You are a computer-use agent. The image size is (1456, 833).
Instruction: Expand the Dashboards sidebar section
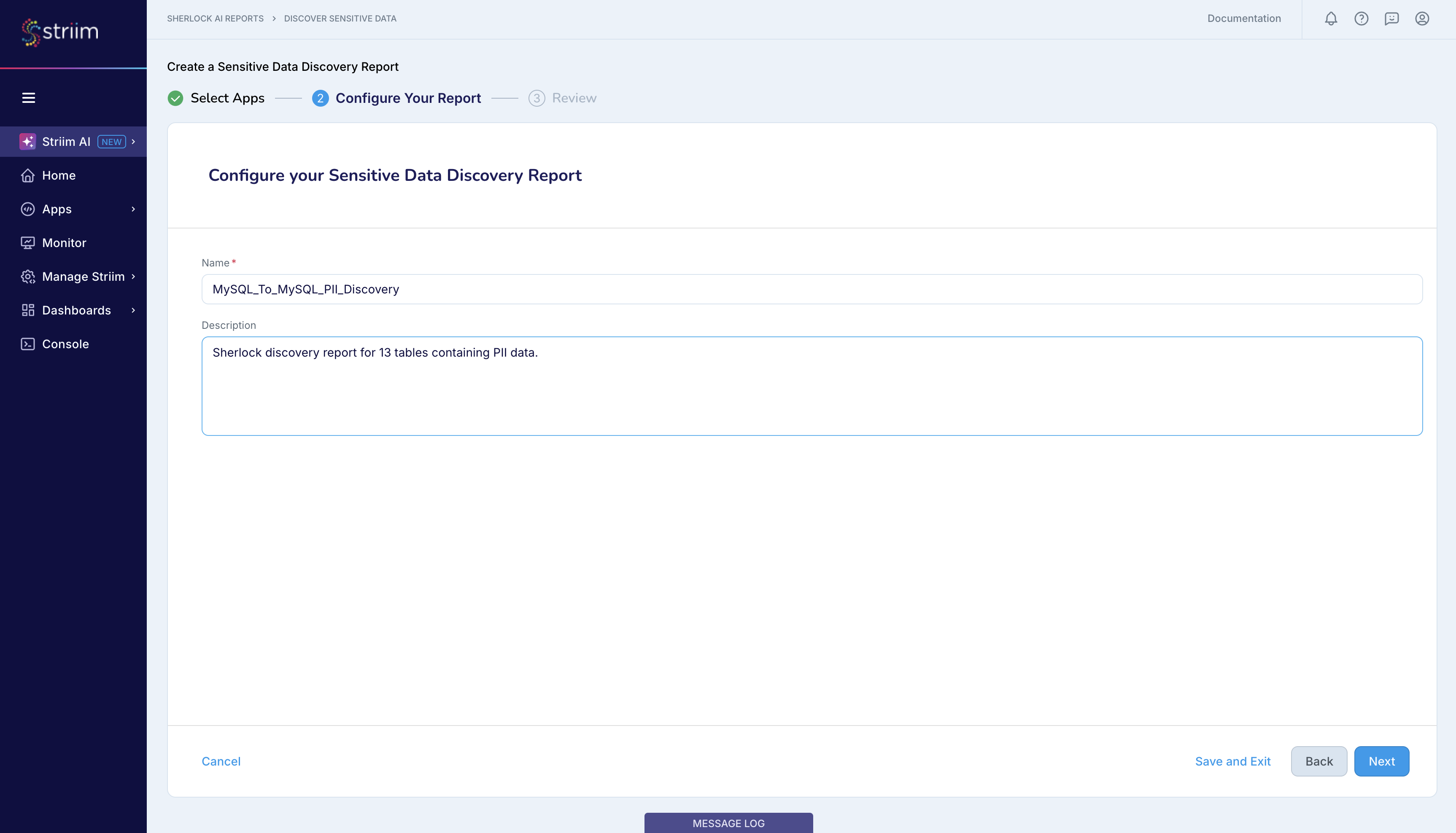(134, 310)
